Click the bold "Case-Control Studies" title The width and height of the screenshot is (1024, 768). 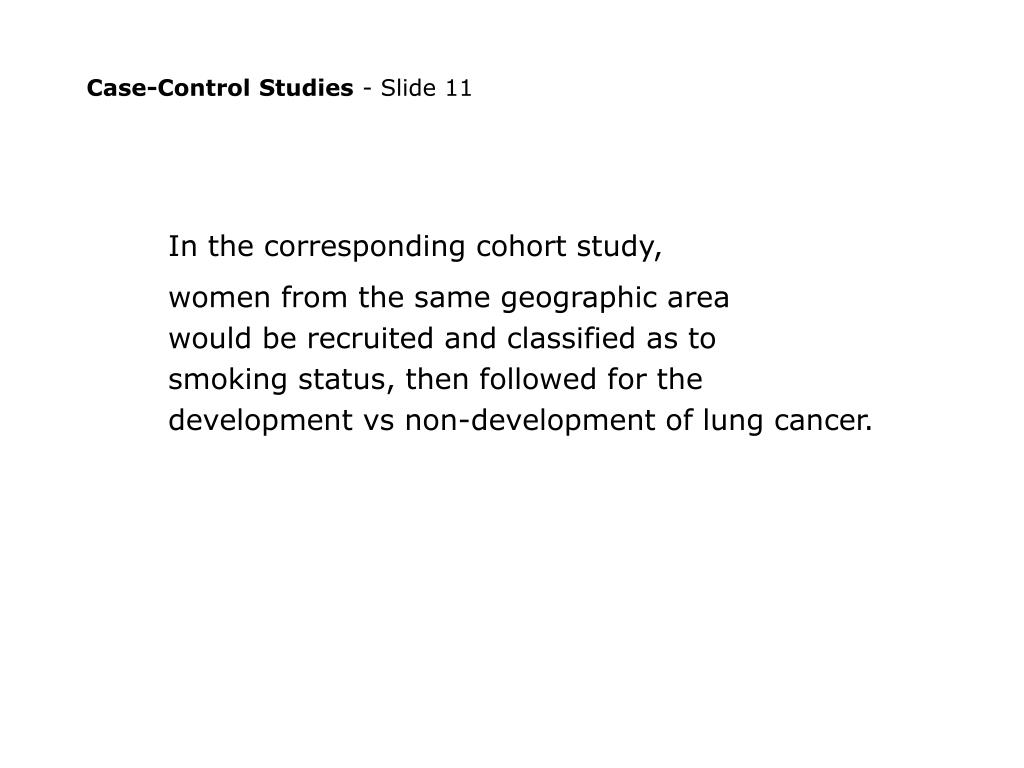pos(219,88)
